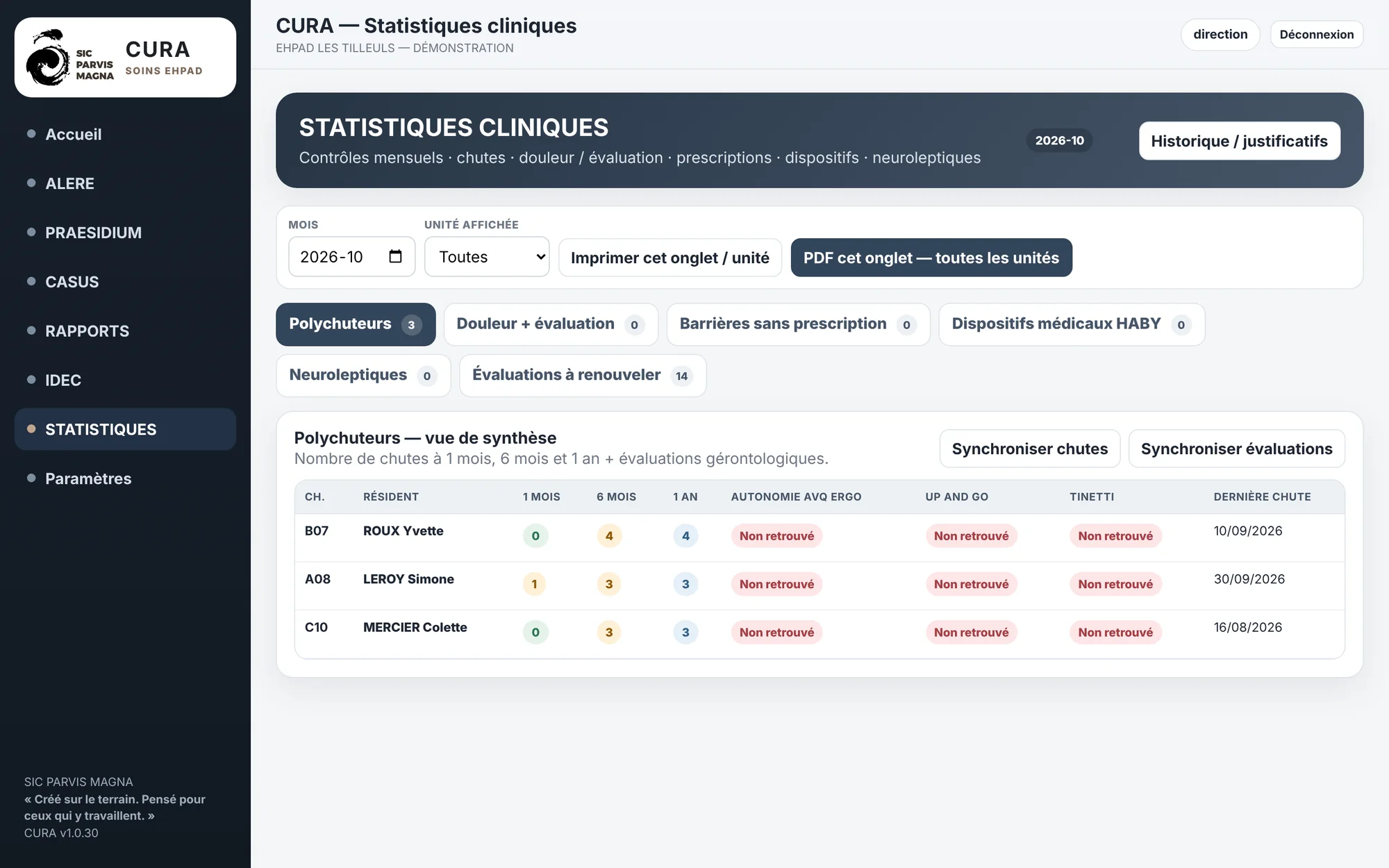This screenshot has width=1389, height=868.
Task: Click the direction user badge
Action: pyautogui.click(x=1220, y=34)
